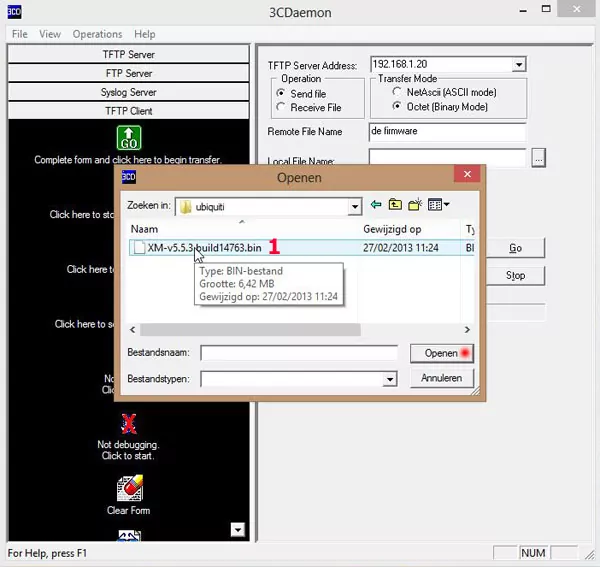Open the Bestandstypen dropdown
This screenshot has height=567, width=600.
390,380
